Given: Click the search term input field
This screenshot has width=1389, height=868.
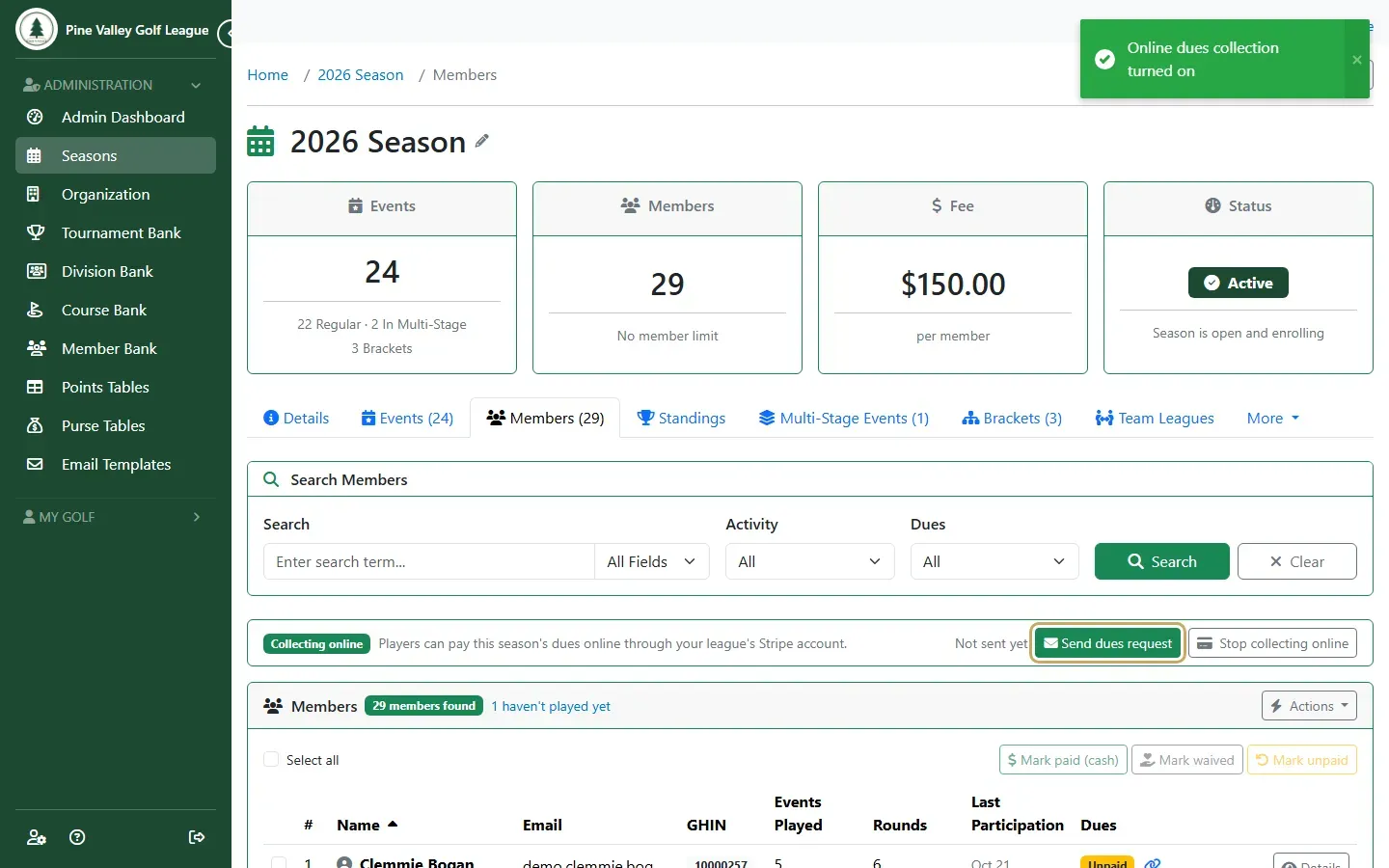Looking at the screenshot, I should tap(429, 561).
